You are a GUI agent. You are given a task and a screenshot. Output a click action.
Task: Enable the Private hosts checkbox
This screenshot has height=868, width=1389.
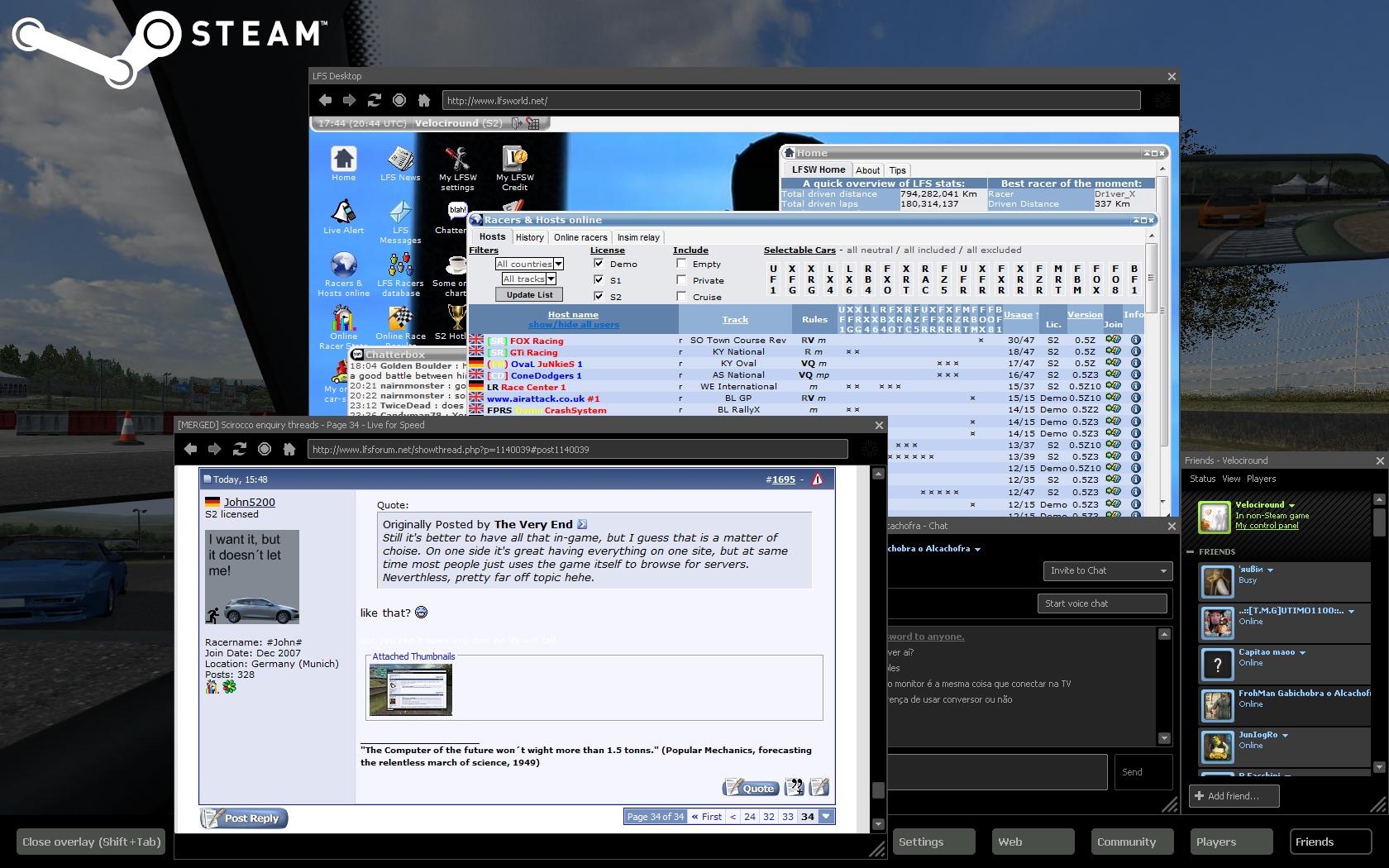681,279
